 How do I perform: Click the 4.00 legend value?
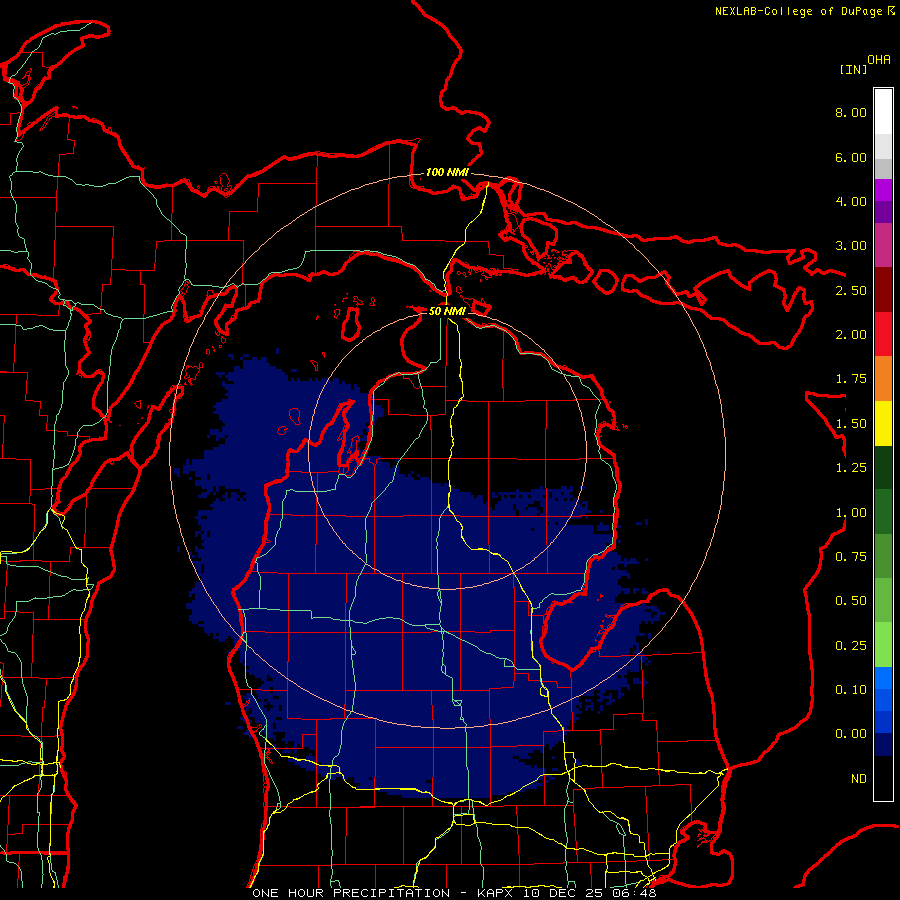point(851,201)
